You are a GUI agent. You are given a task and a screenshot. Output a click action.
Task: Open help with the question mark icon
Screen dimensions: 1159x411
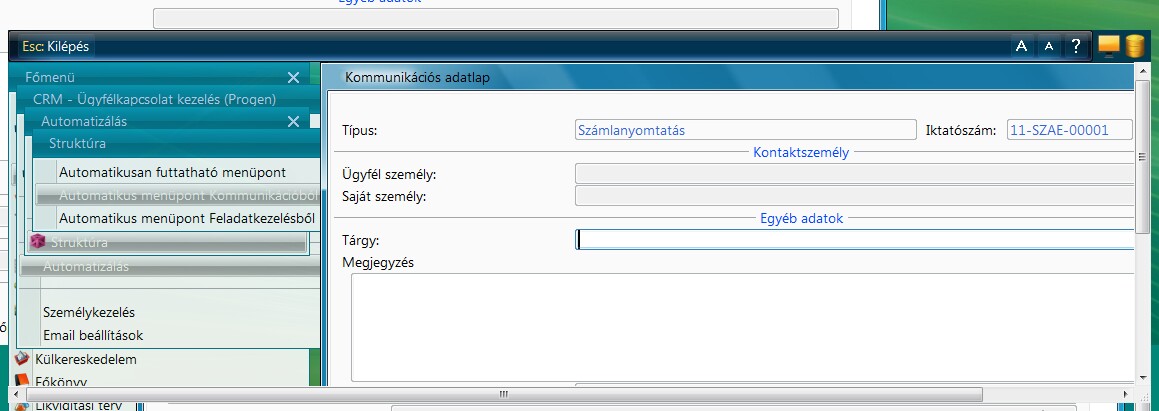click(x=1076, y=47)
